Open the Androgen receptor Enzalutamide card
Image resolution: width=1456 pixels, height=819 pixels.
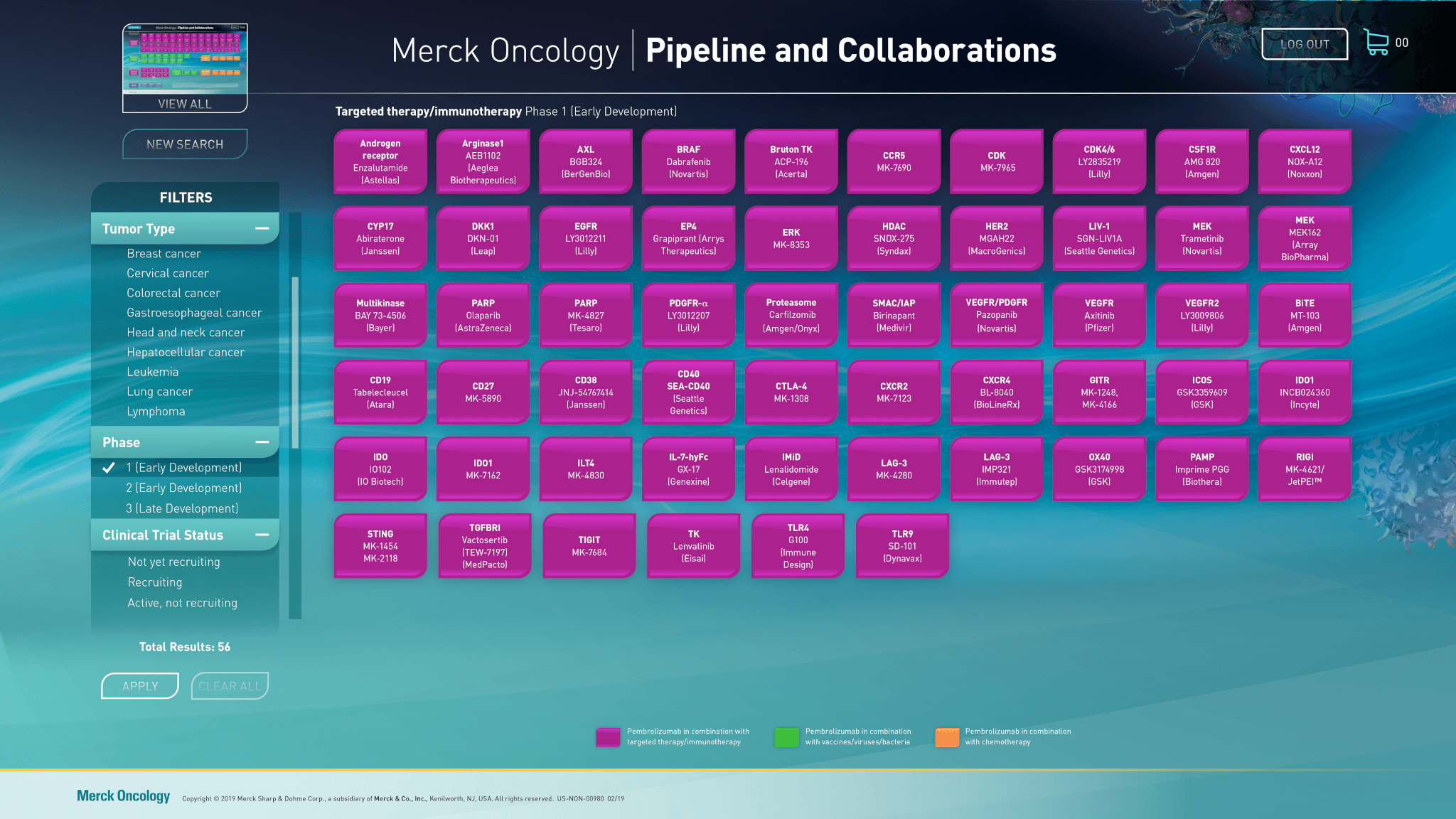click(x=380, y=161)
